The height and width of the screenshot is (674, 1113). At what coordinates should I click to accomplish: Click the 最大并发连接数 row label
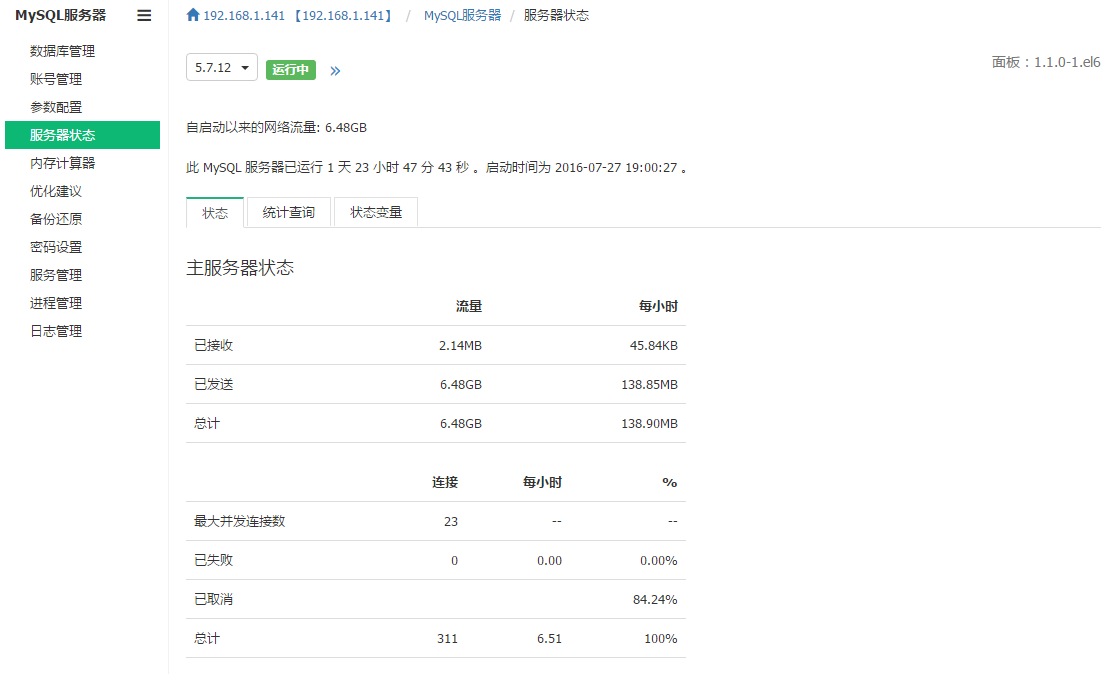coord(239,521)
